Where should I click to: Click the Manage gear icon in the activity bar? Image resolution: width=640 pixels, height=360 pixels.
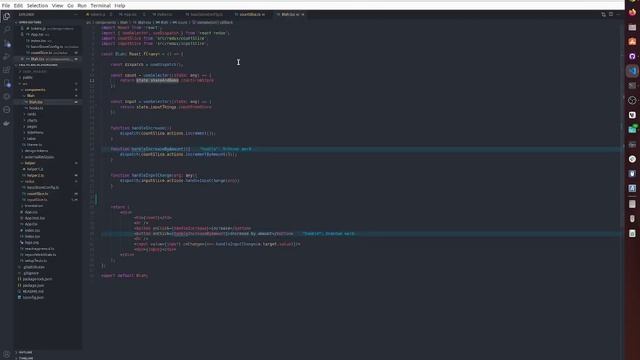click(x=7, y=354)
